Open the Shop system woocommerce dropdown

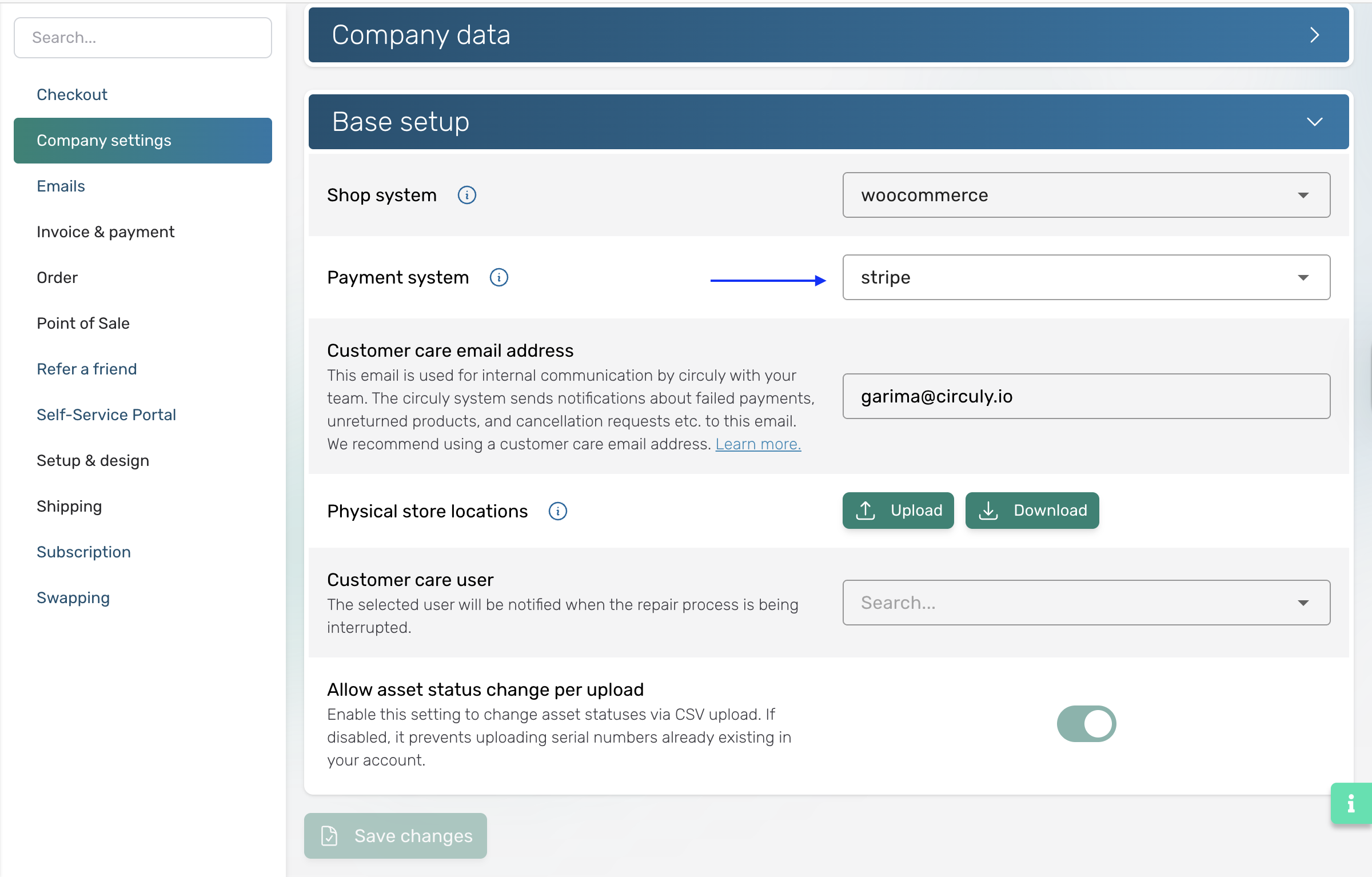(x=1086, y=195)
